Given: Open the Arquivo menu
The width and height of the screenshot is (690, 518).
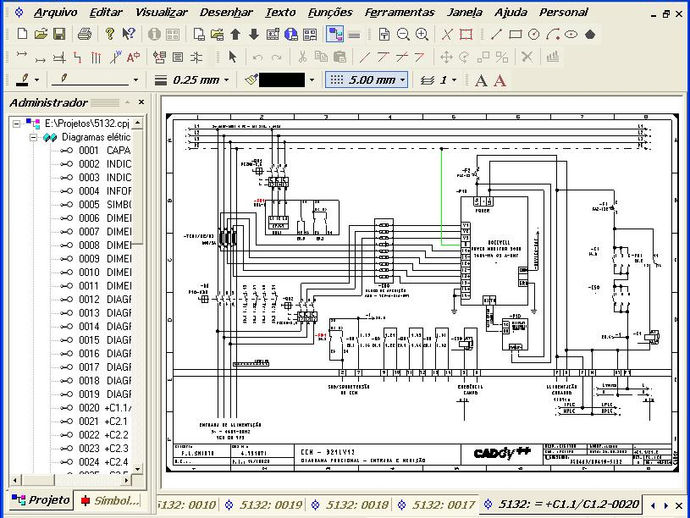Looking at the screenshot, I should tap(56, 12).
